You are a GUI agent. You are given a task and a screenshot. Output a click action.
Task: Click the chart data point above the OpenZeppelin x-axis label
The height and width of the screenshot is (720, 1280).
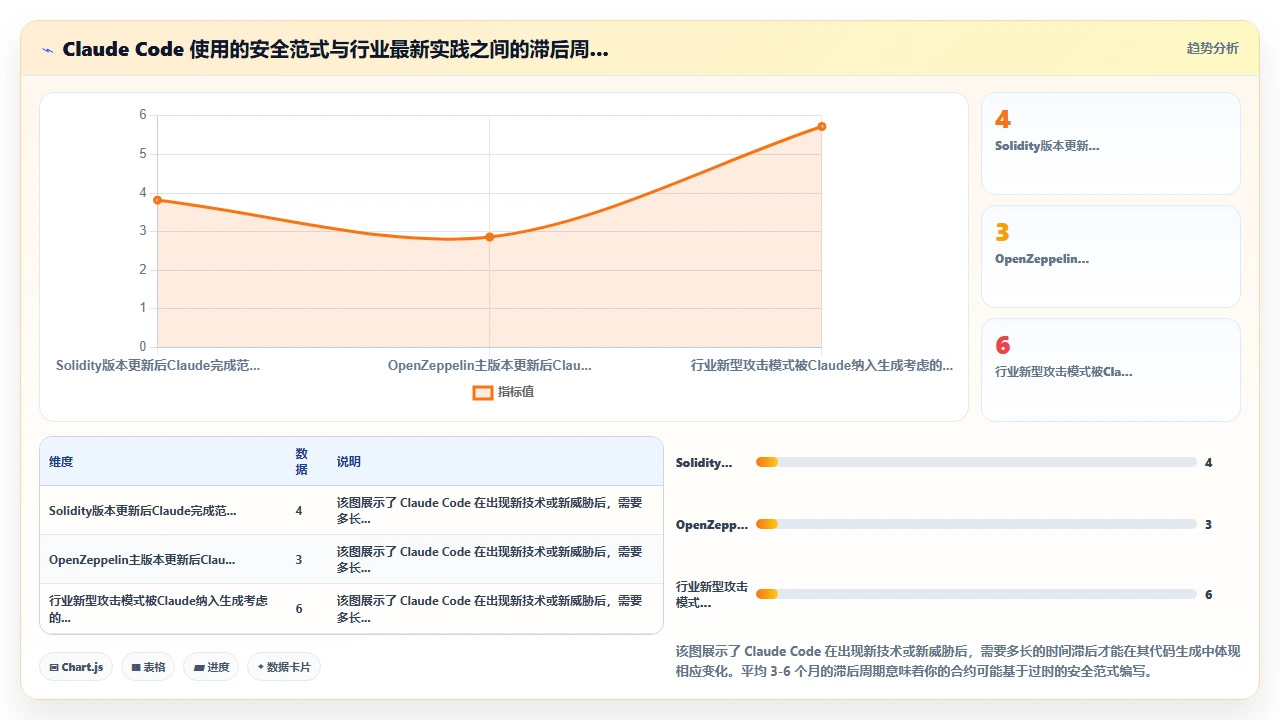(x=489, y=237)
